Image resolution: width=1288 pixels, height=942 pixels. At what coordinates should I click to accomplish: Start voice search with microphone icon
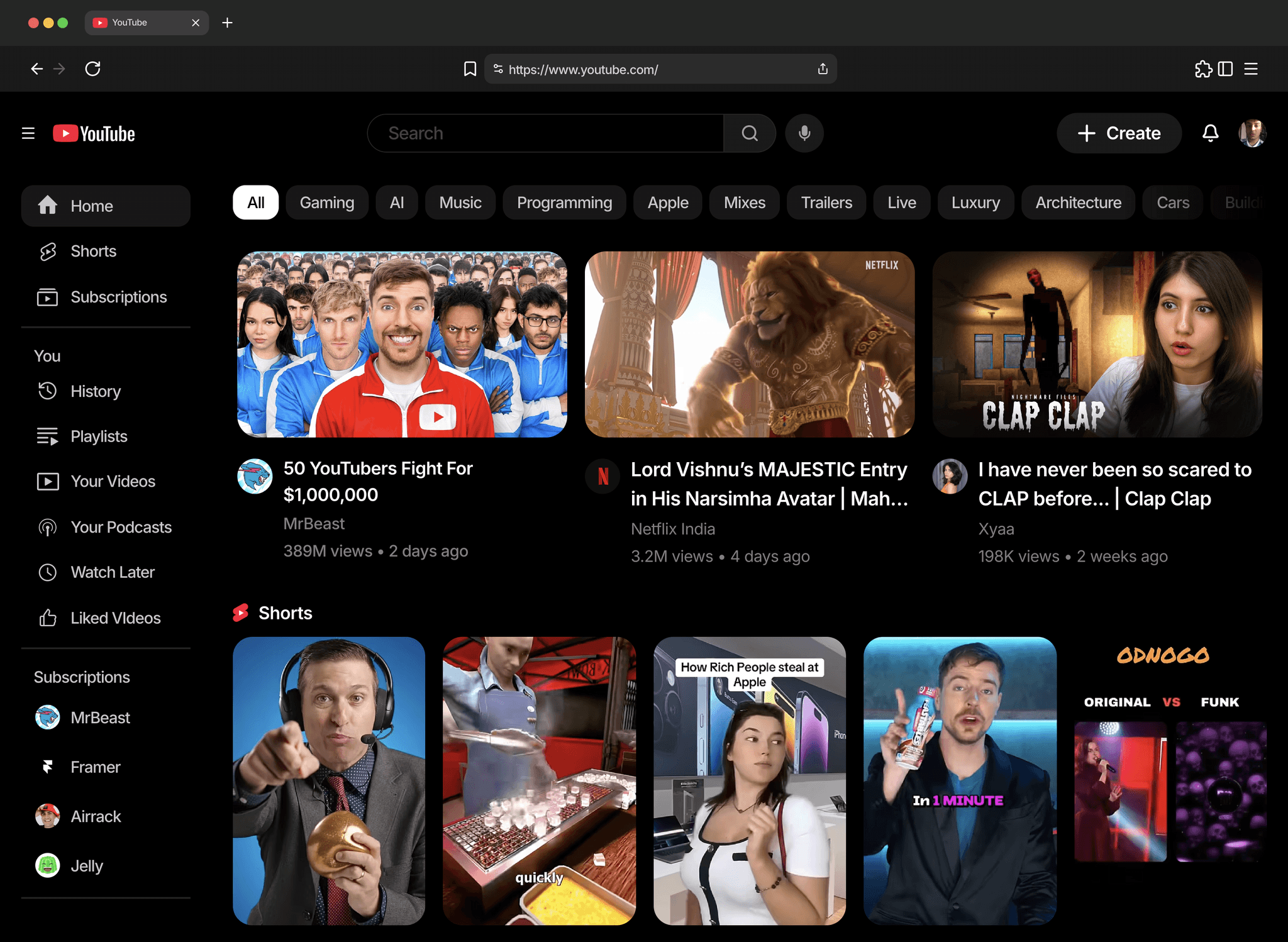[804, 133]
